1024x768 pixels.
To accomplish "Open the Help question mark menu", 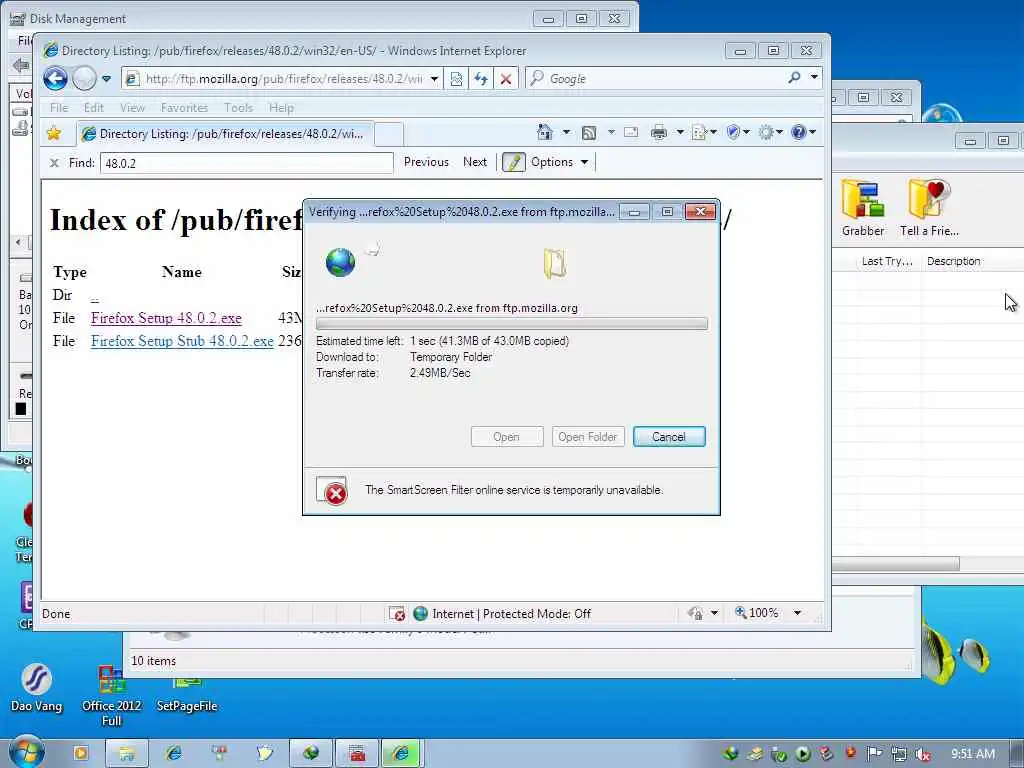I will click(x=803, y=133).
